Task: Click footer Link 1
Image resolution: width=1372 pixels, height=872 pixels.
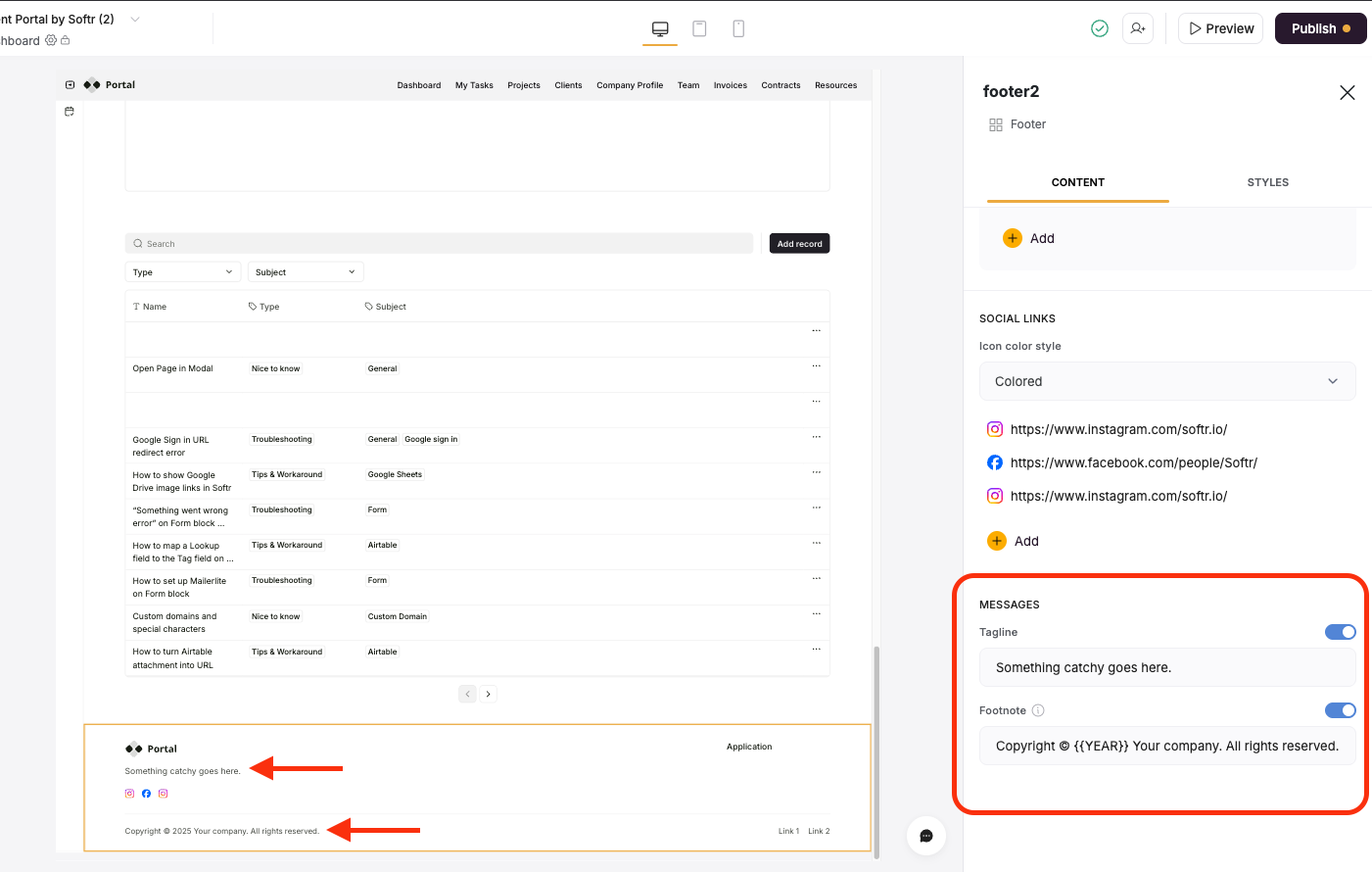Action: tap(788, 831)
